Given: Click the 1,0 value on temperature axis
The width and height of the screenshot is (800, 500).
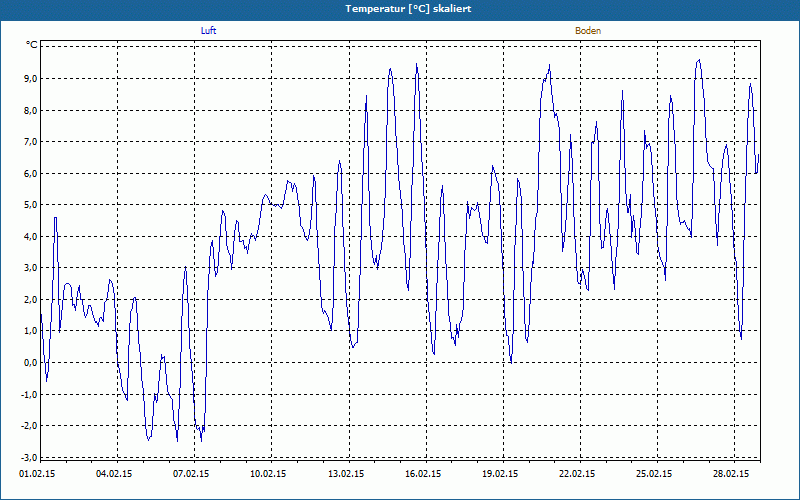Looking at the screenshot, I should click(31, 331).
